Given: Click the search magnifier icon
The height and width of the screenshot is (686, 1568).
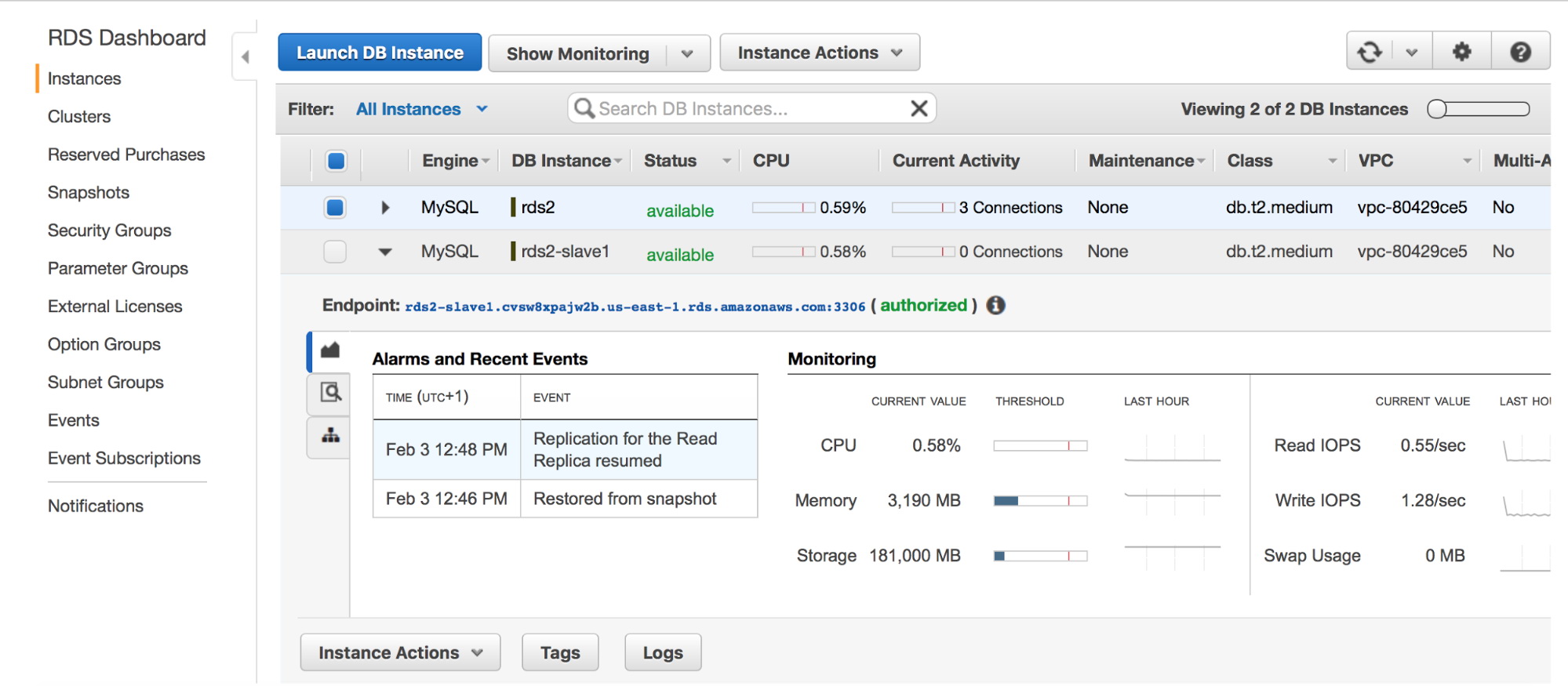Looking at the screenshot, I should click(x=584, y=108).
